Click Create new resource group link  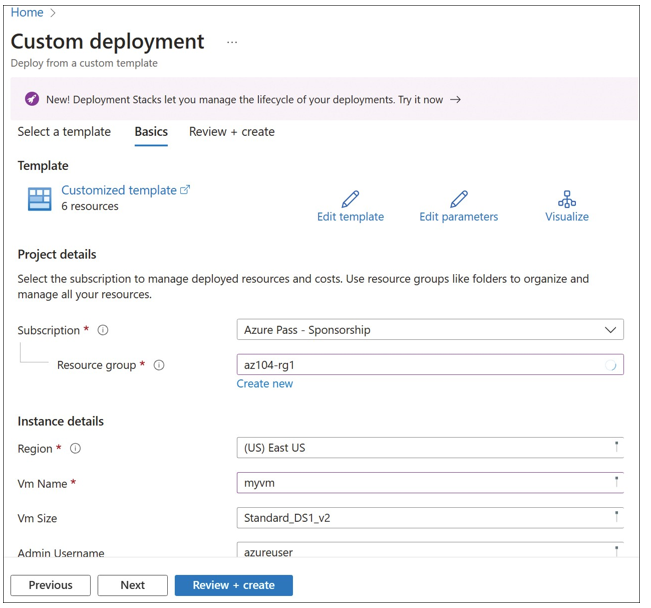tap(265, 384)
